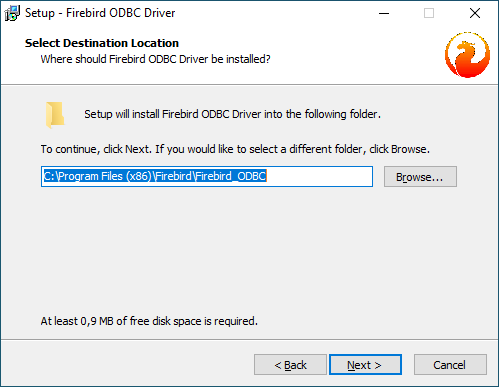Click the setup installer icon in title bar
The image size is (499, 387).
[12, 13]
